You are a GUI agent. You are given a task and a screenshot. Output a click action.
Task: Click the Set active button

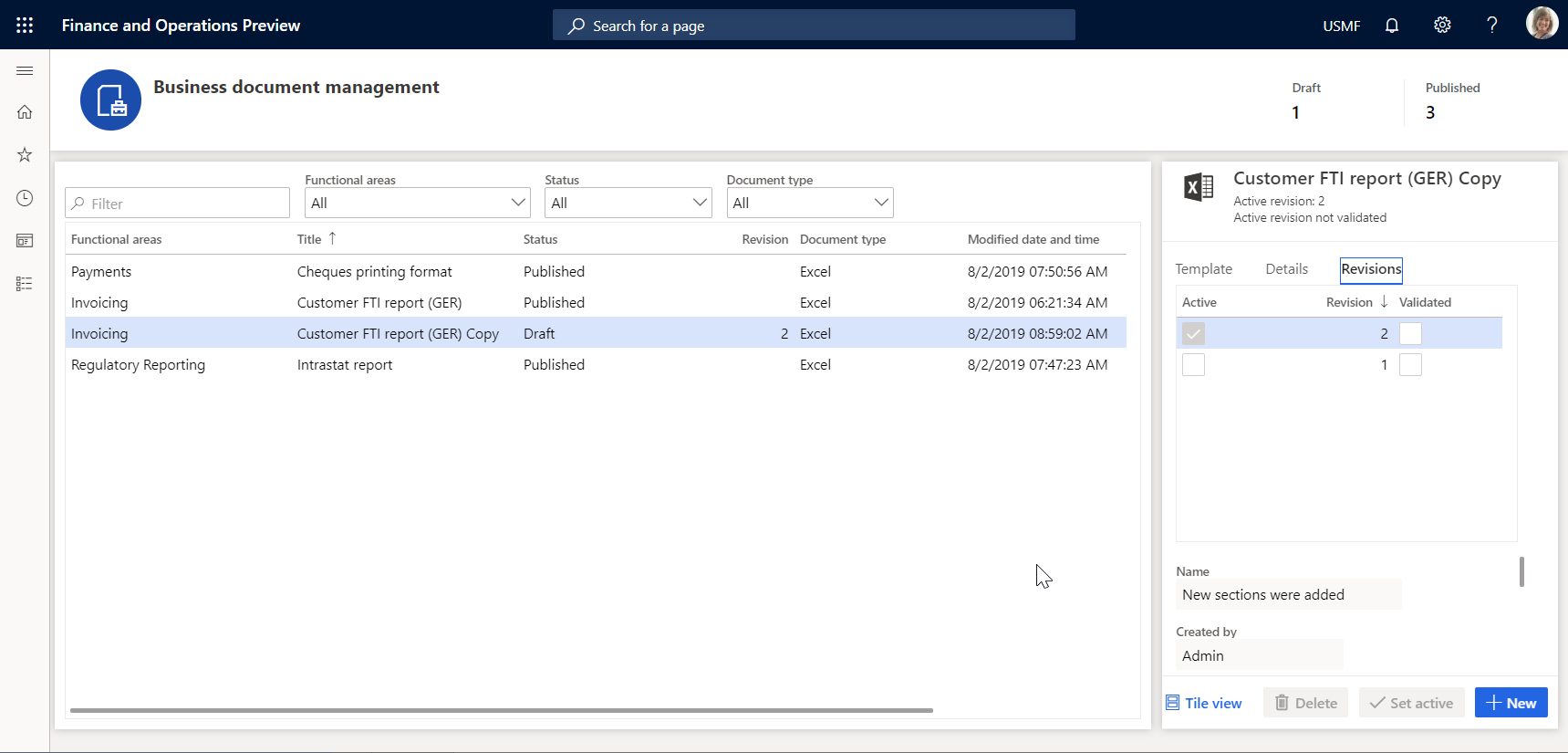click(x=1411, y=703)
